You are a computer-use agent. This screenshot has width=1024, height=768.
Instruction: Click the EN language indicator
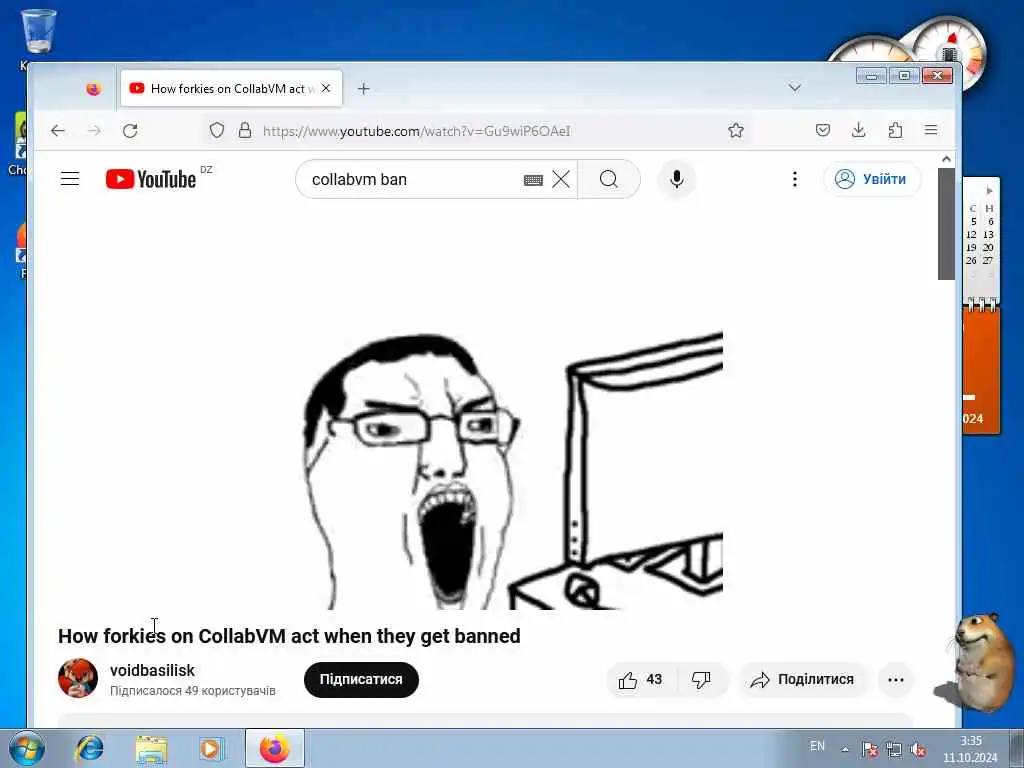click(x=817, y=746)
